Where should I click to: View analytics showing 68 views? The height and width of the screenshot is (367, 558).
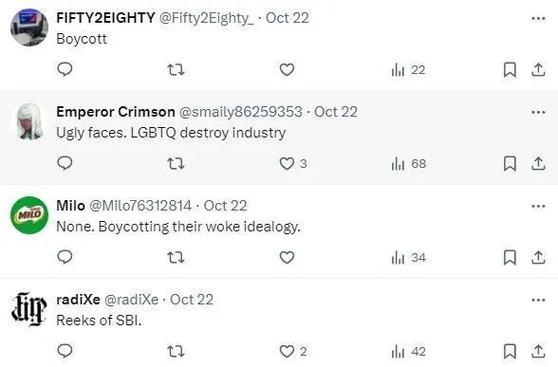pos(409,164)
